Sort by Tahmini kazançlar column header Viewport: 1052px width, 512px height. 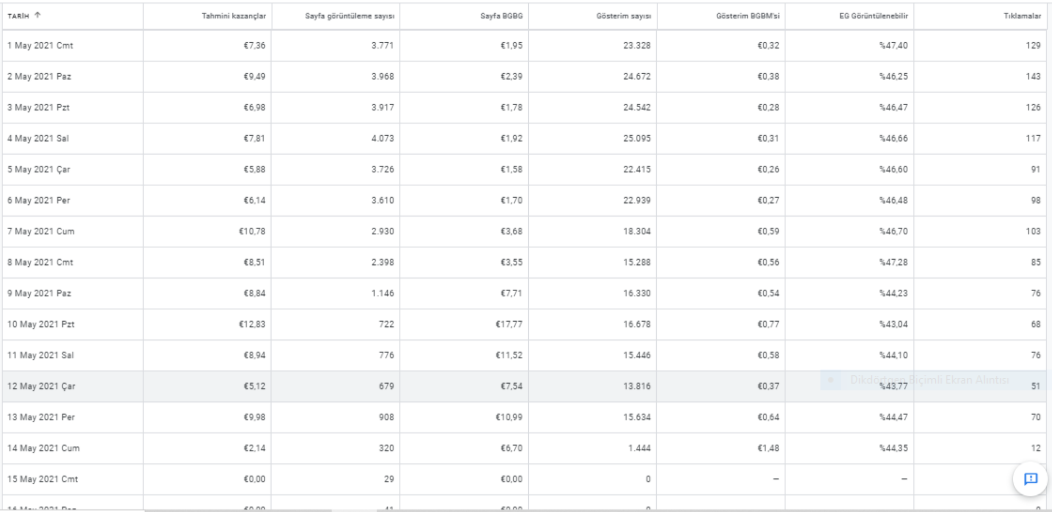pos(233,16)
